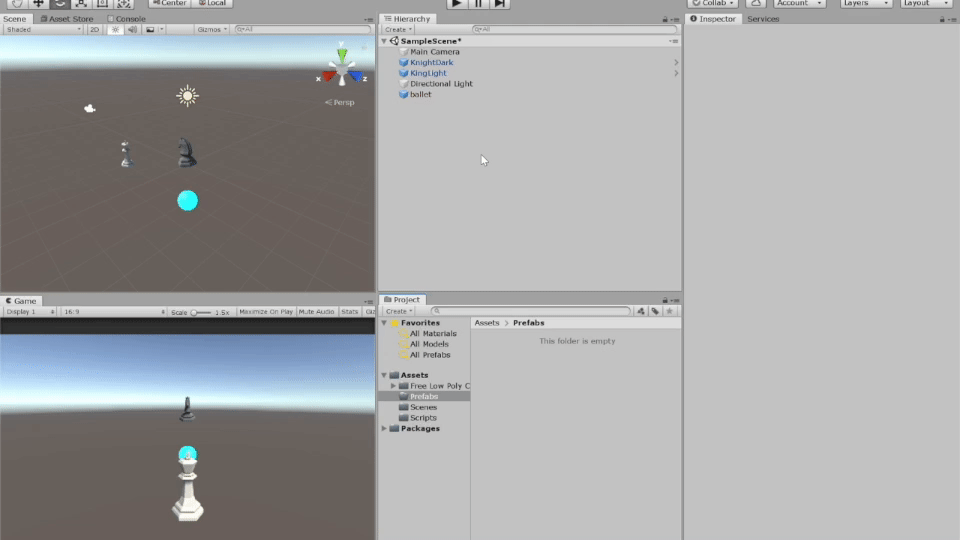Select KnightDark in the Hierarchy
Screen dimensions: 960x540
[x=431, y=62]
